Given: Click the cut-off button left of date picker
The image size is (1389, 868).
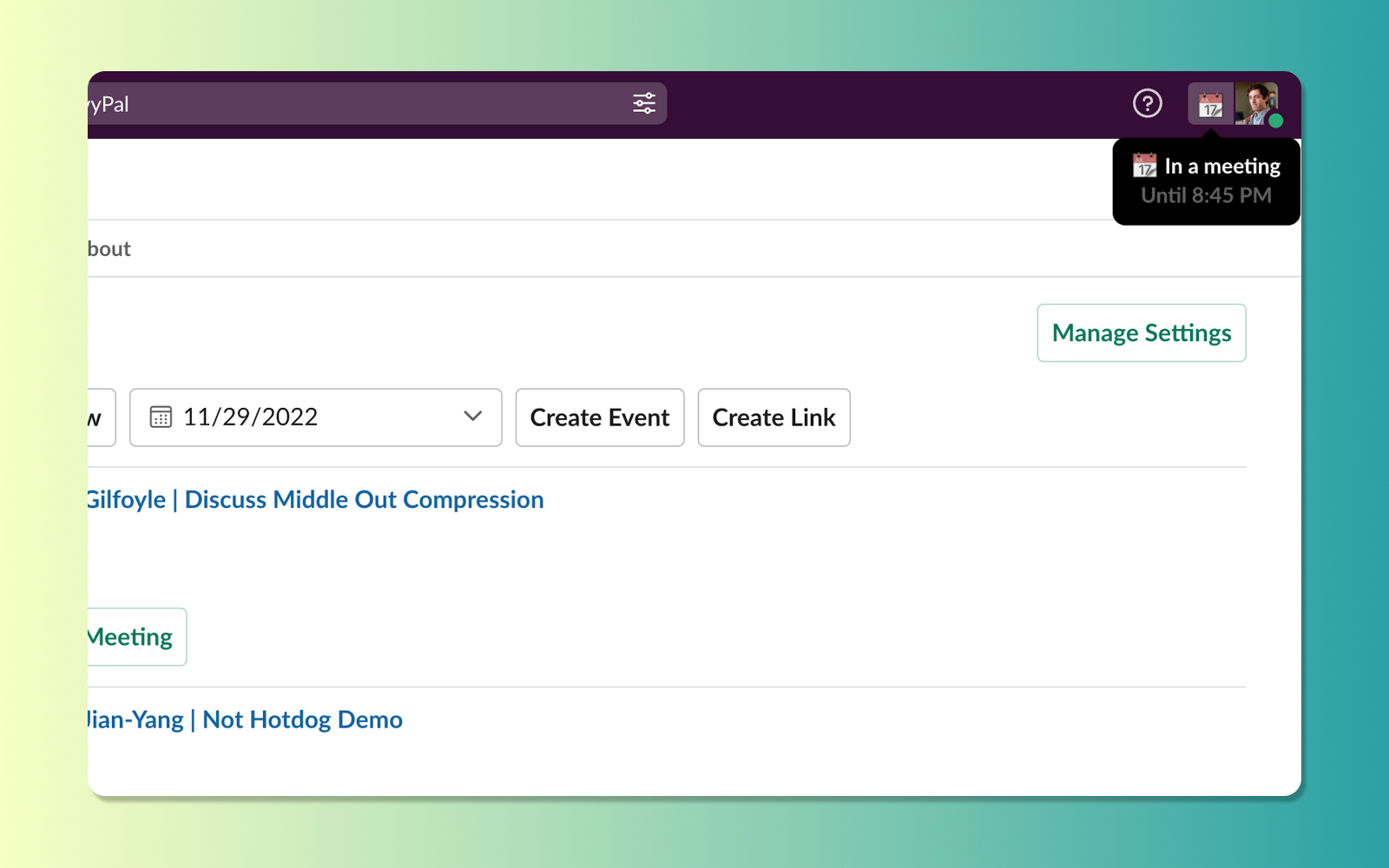Looking at the screenshot, I should [x=100, y=418].
